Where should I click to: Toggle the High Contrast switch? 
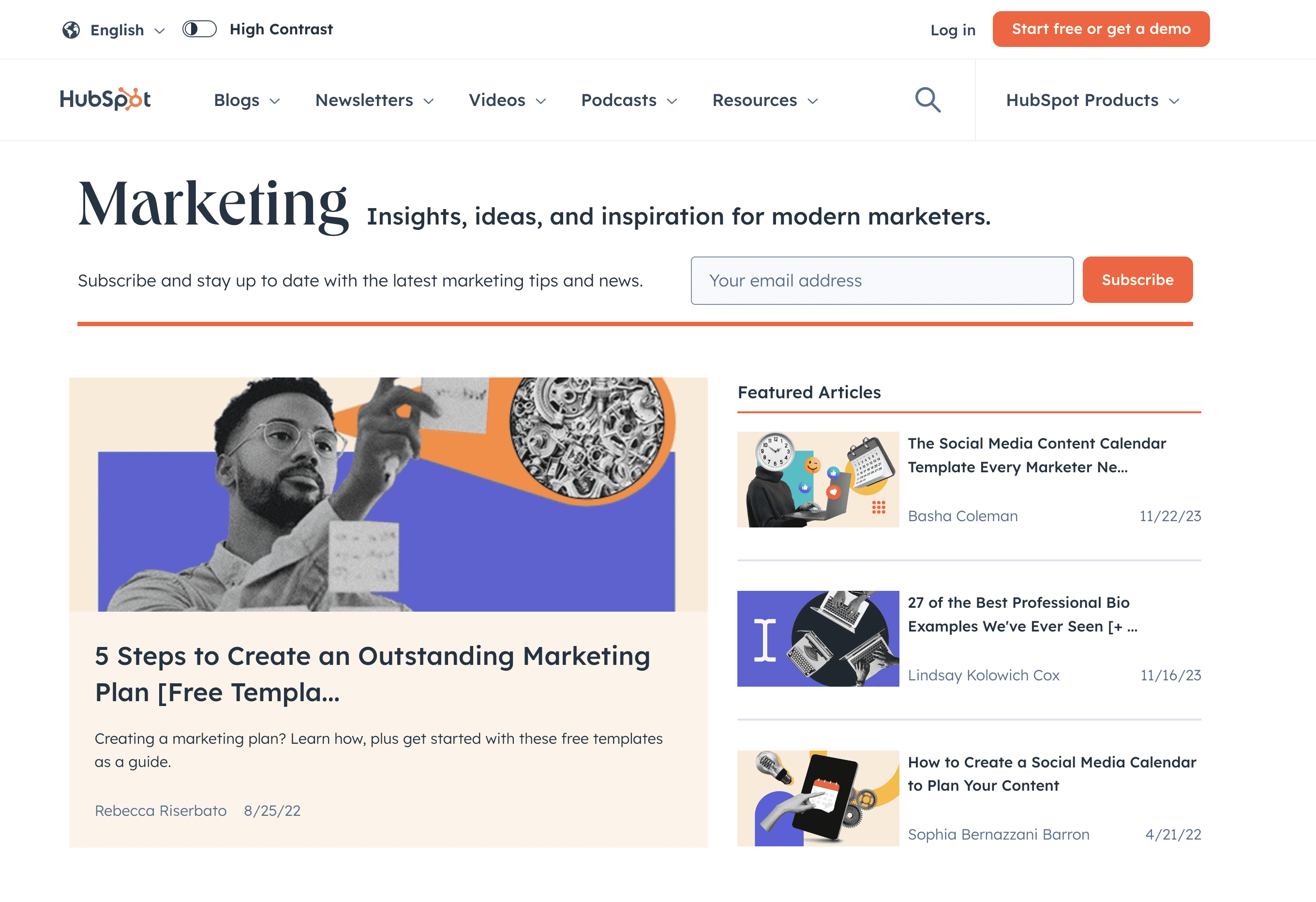199,29
